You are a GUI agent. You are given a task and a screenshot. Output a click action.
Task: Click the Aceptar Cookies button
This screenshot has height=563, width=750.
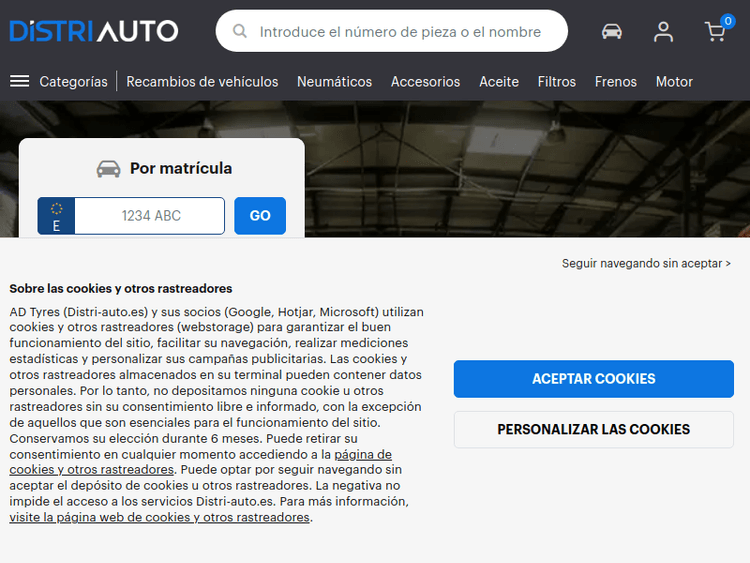tap(594, 379)
